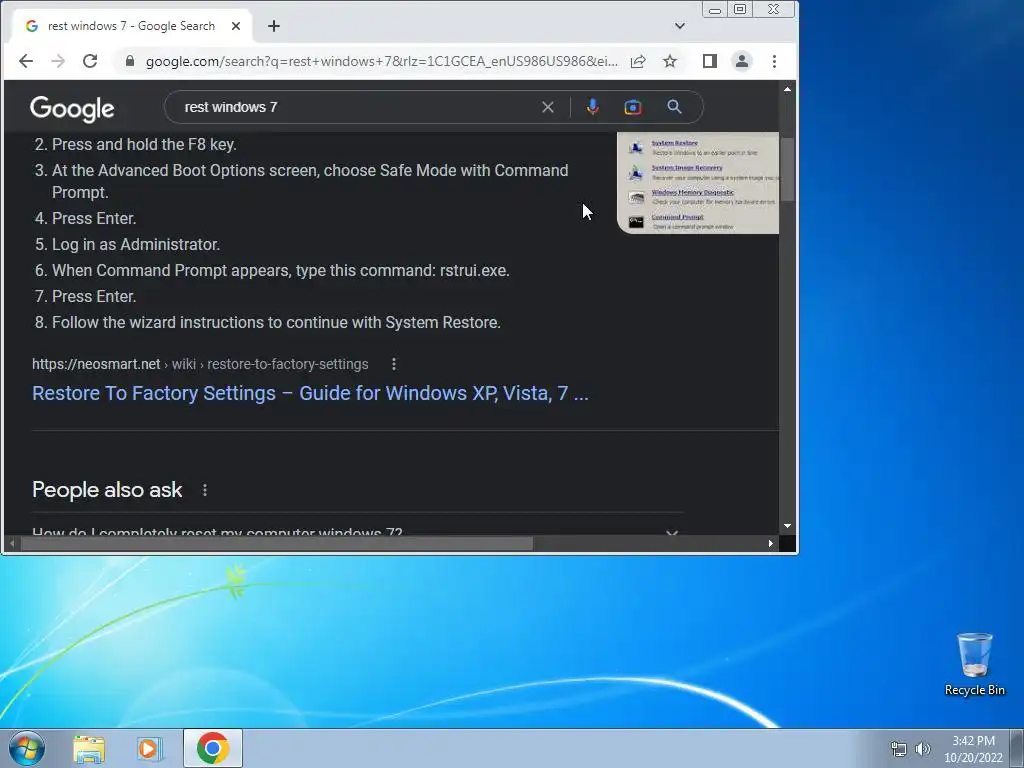Open a new tab with plus button

tap(274, 26)
